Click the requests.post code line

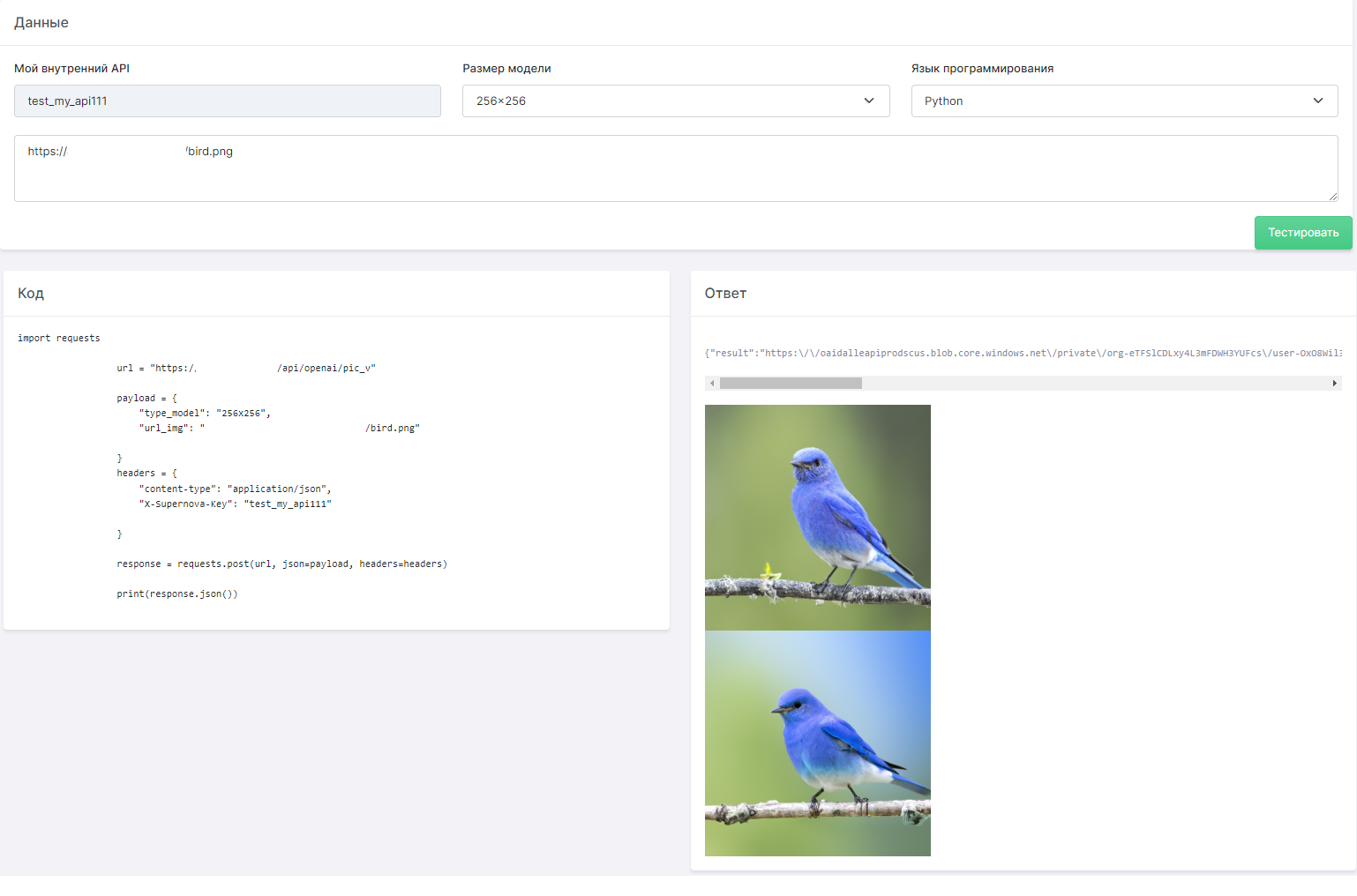tap(282, 564)
